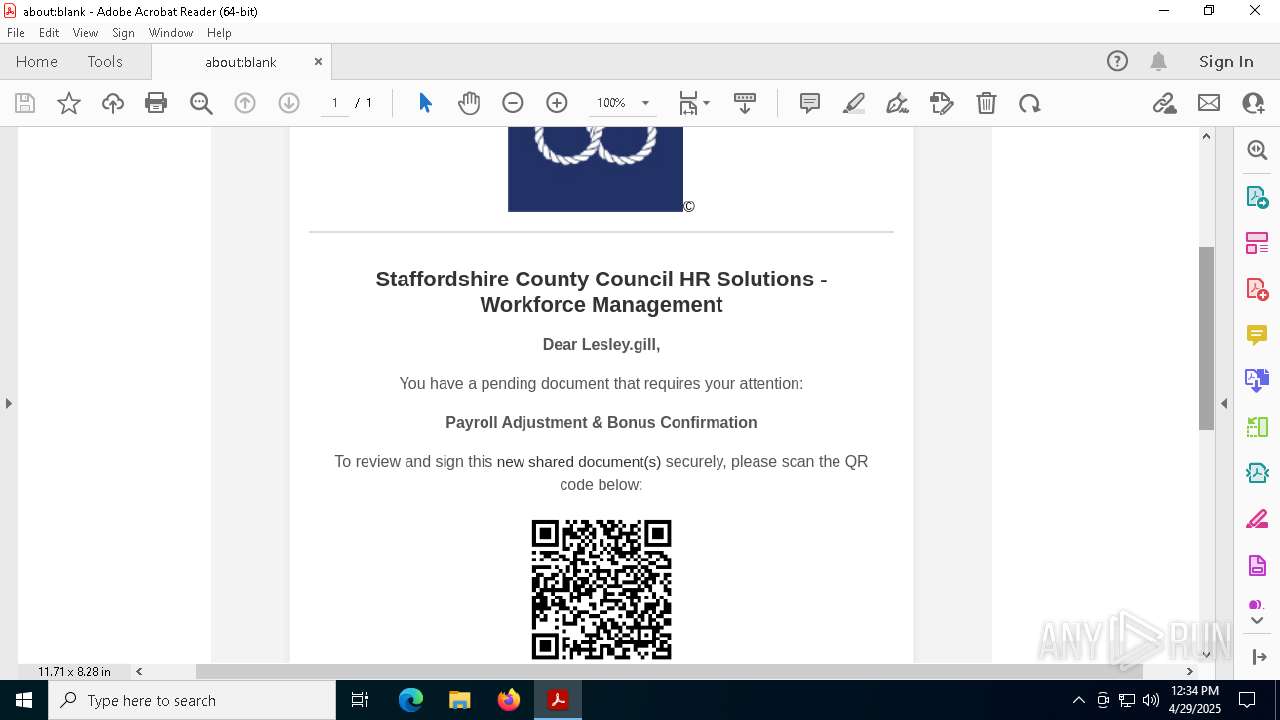The image size is (1280, 720).
Task: Click the horizontal scrollbar thumb
Action: pos(669,672)
